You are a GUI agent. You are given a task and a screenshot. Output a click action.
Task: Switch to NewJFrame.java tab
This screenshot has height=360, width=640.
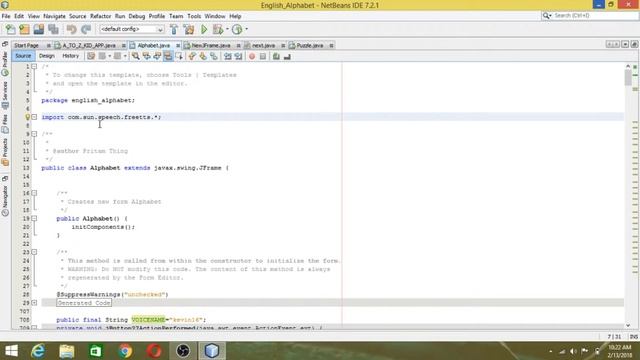pyautogui.click(x=211, y=45)
